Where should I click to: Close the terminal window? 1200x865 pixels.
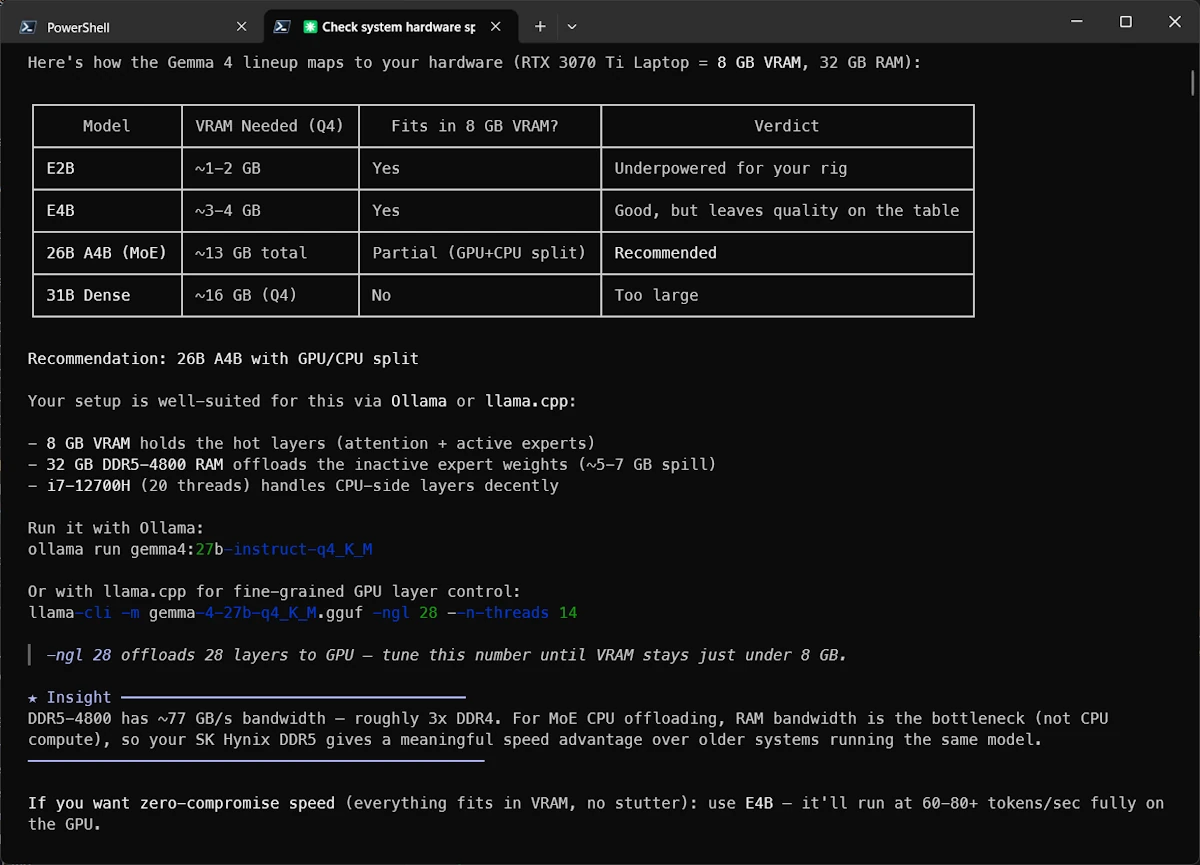(x=1173, y=21)
